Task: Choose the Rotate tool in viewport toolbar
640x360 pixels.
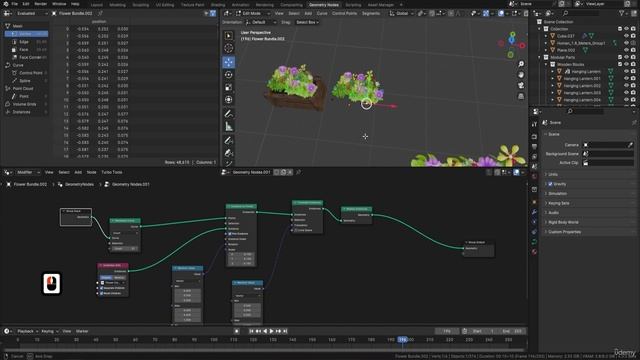Action: tap(229, 75)
